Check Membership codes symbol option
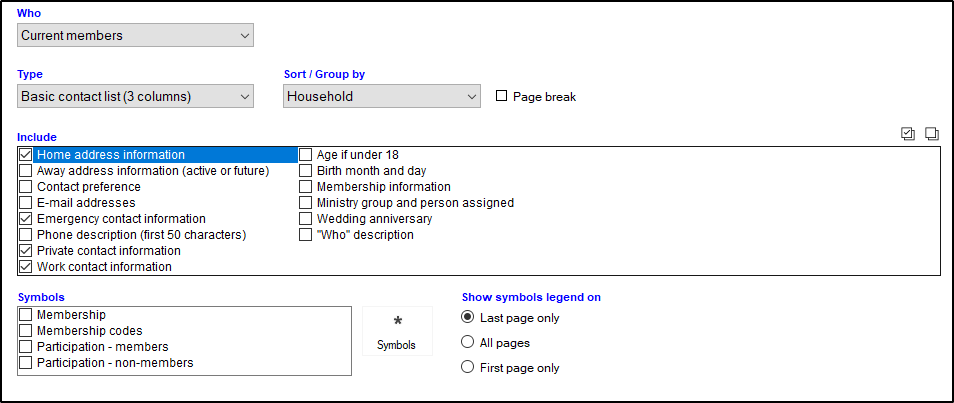Screen dimensions: 954x403 coord(26,331)
